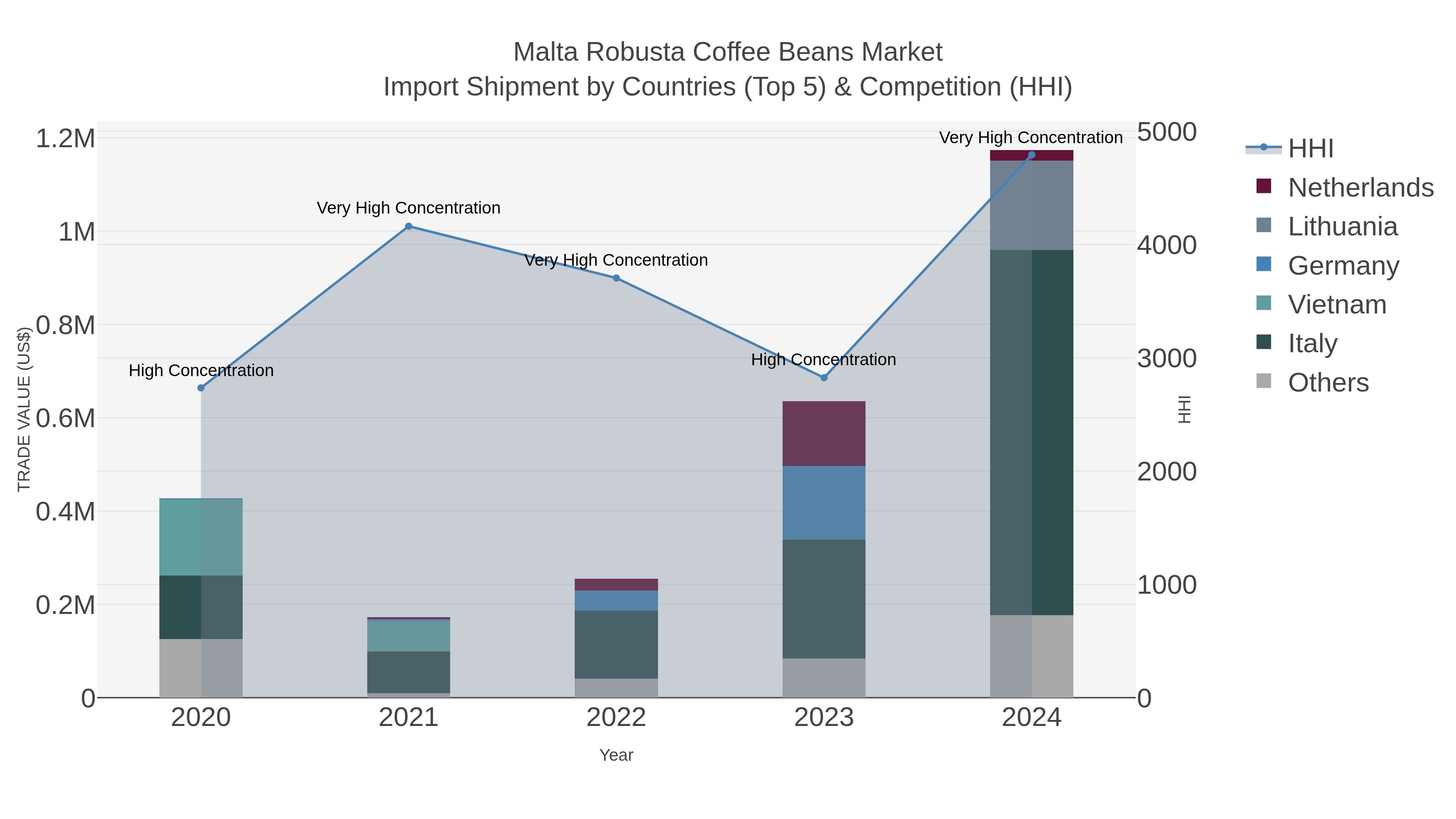The width and height of the screenshot is (1456, 819).
Task: Click the 2022 Italy bar segment
Action: 616,645
